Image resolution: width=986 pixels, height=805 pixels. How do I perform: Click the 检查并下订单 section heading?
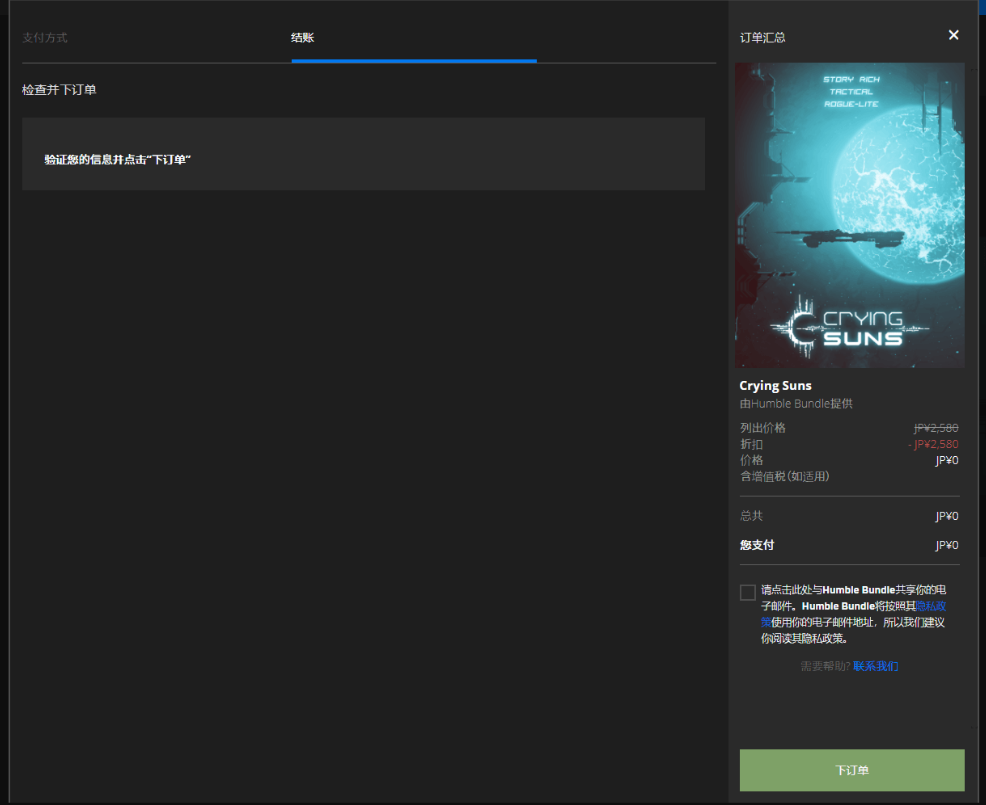tap(59, 91)
